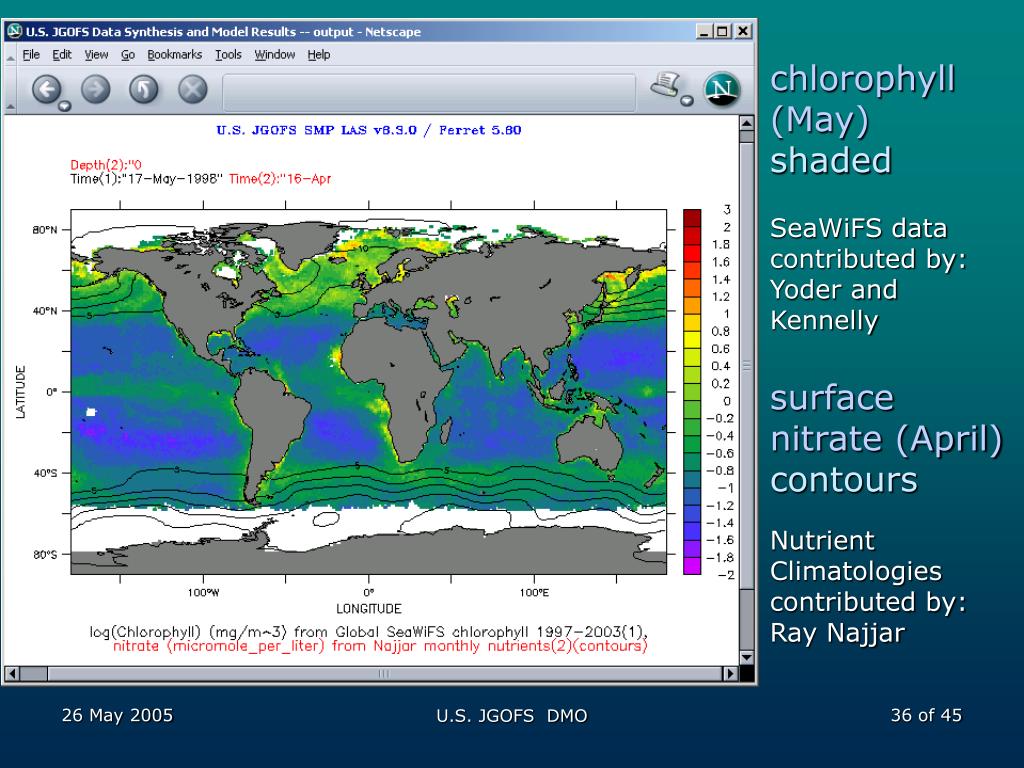Click the slide heading 'chlorophyll (May) shaded'

[863, 120]
